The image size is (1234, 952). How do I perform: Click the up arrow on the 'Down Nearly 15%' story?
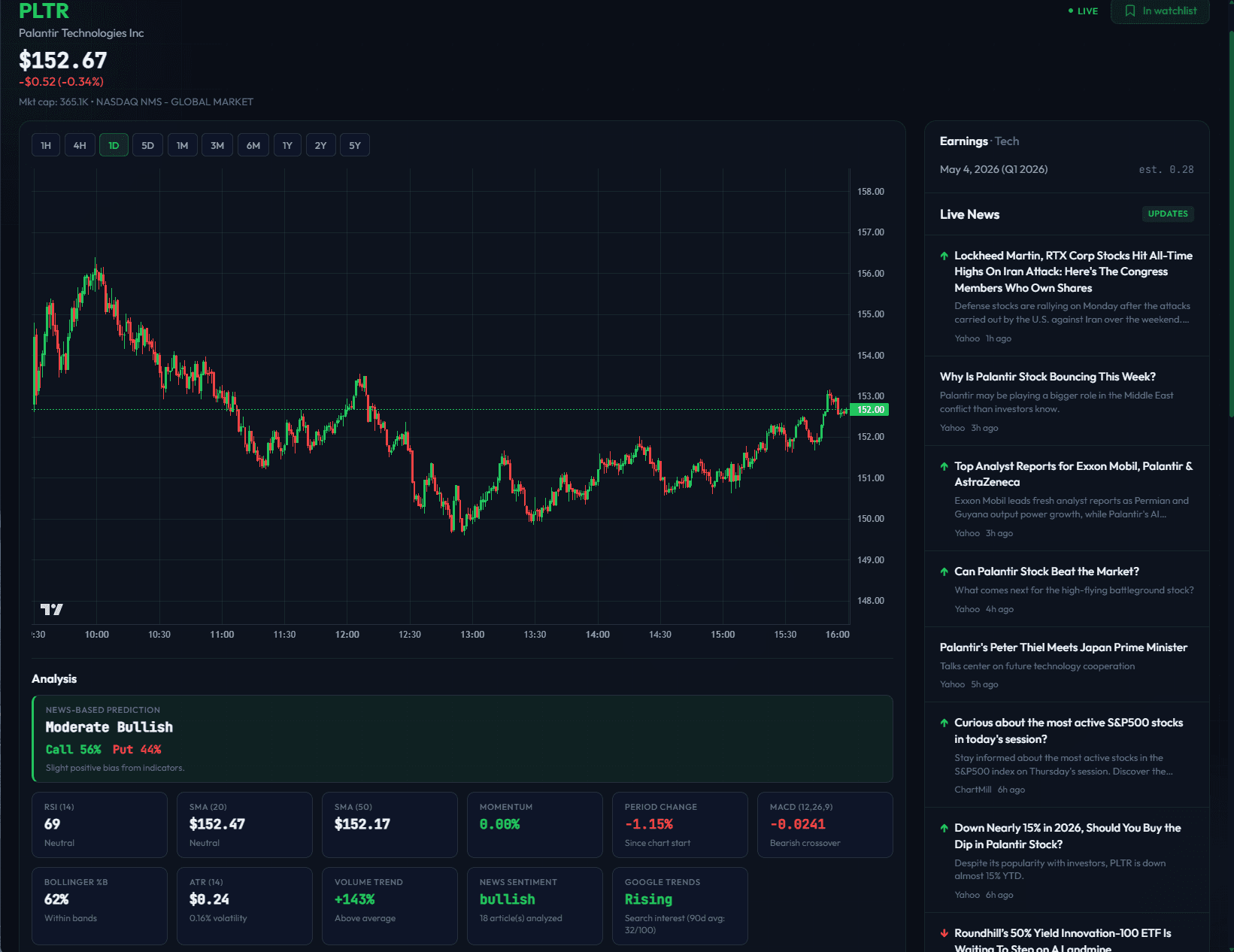(943, 828)
